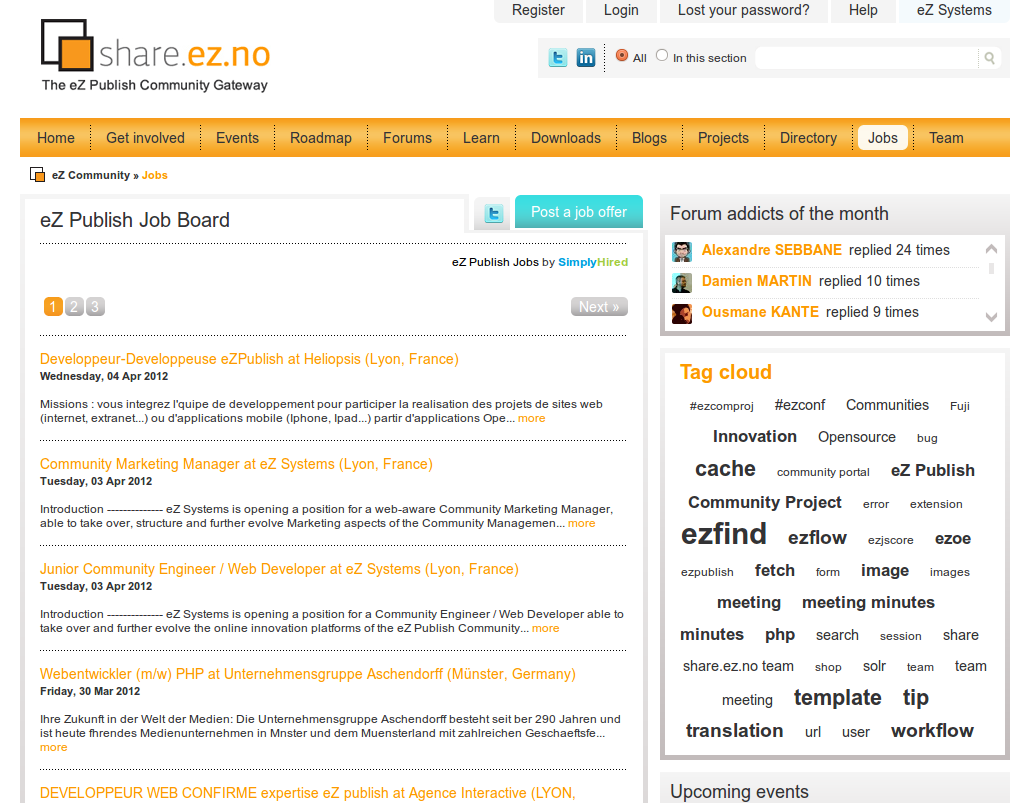This screenshot has width=1036, height=803.
Task: Open the Directory menu item
Action: tap(808, 138)
